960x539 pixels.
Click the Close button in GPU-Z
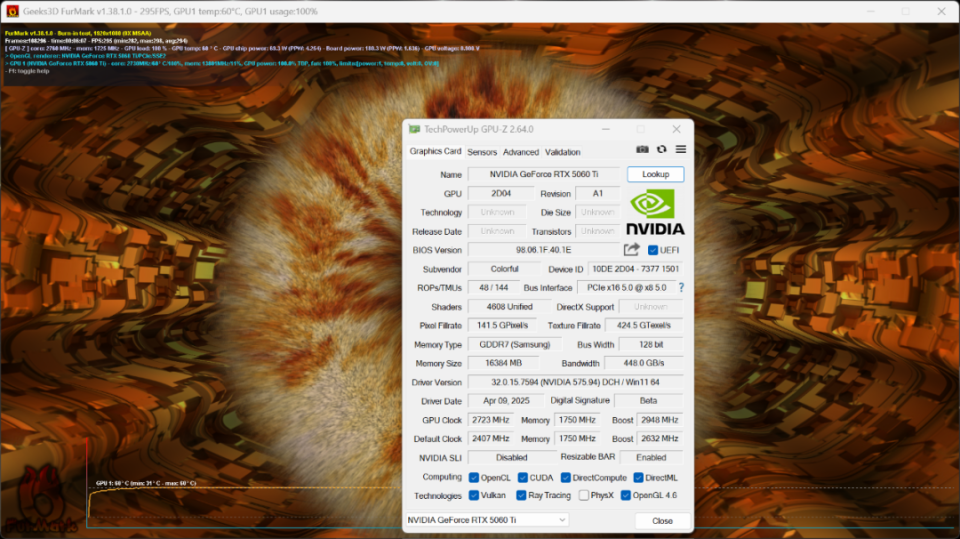point(662,521)
